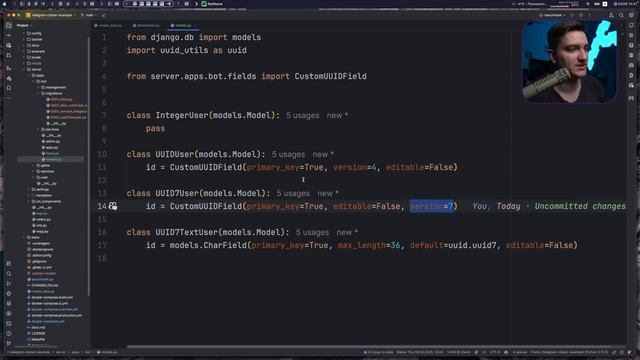Click '5 usages' hint on IntegerUser class
The height and width of the screenshot is (360, 640).
[302, 116]
